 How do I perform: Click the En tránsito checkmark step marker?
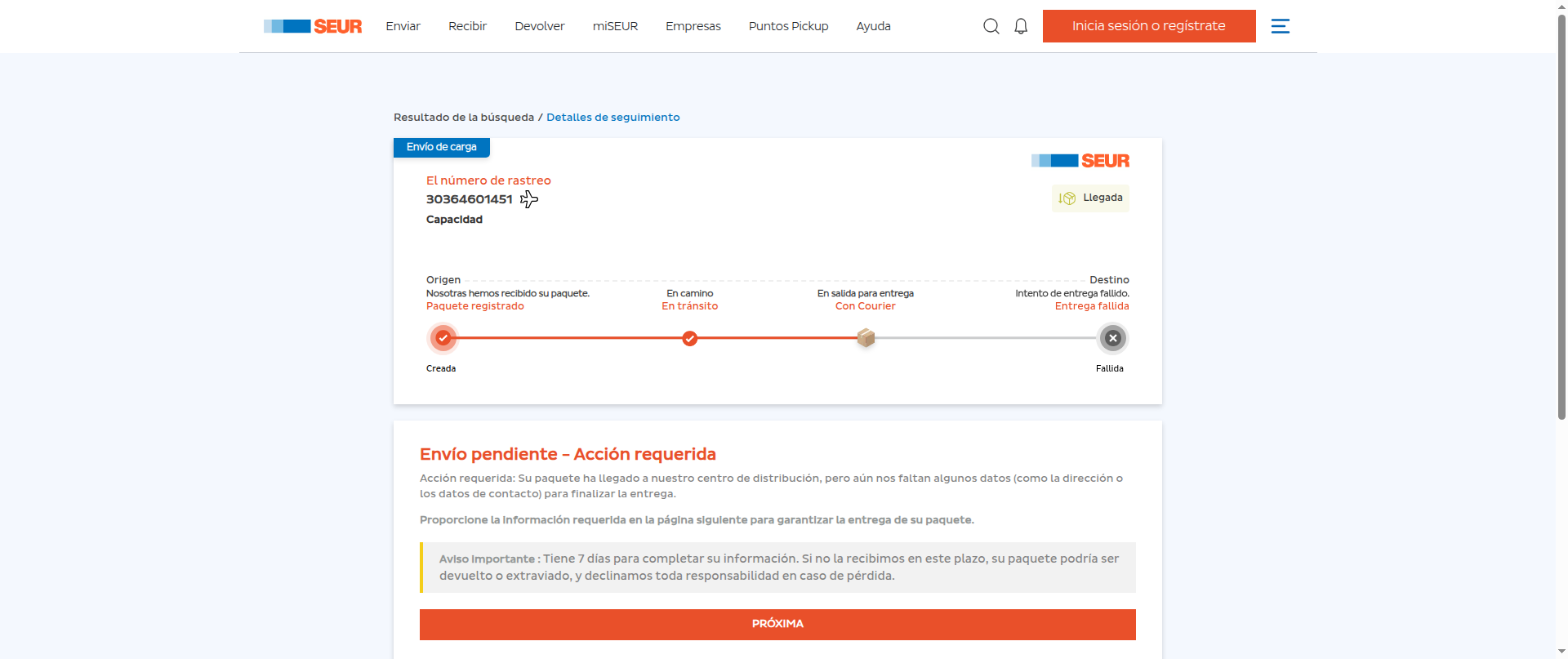(690, 338)
